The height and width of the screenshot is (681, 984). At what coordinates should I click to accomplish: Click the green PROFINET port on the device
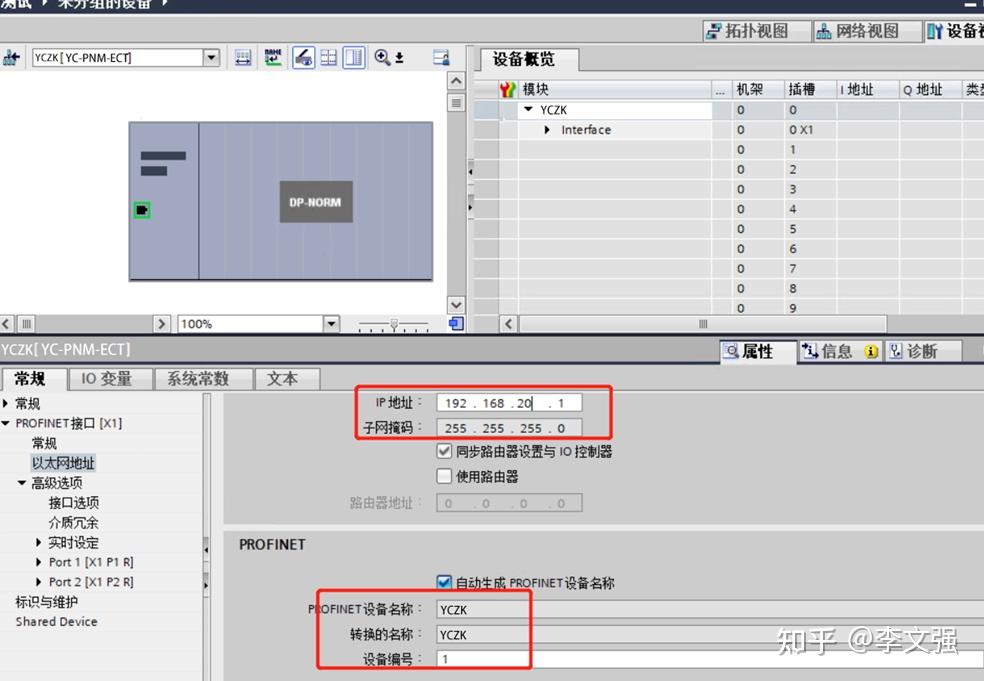pyautogui.click(x=142, y=210)
